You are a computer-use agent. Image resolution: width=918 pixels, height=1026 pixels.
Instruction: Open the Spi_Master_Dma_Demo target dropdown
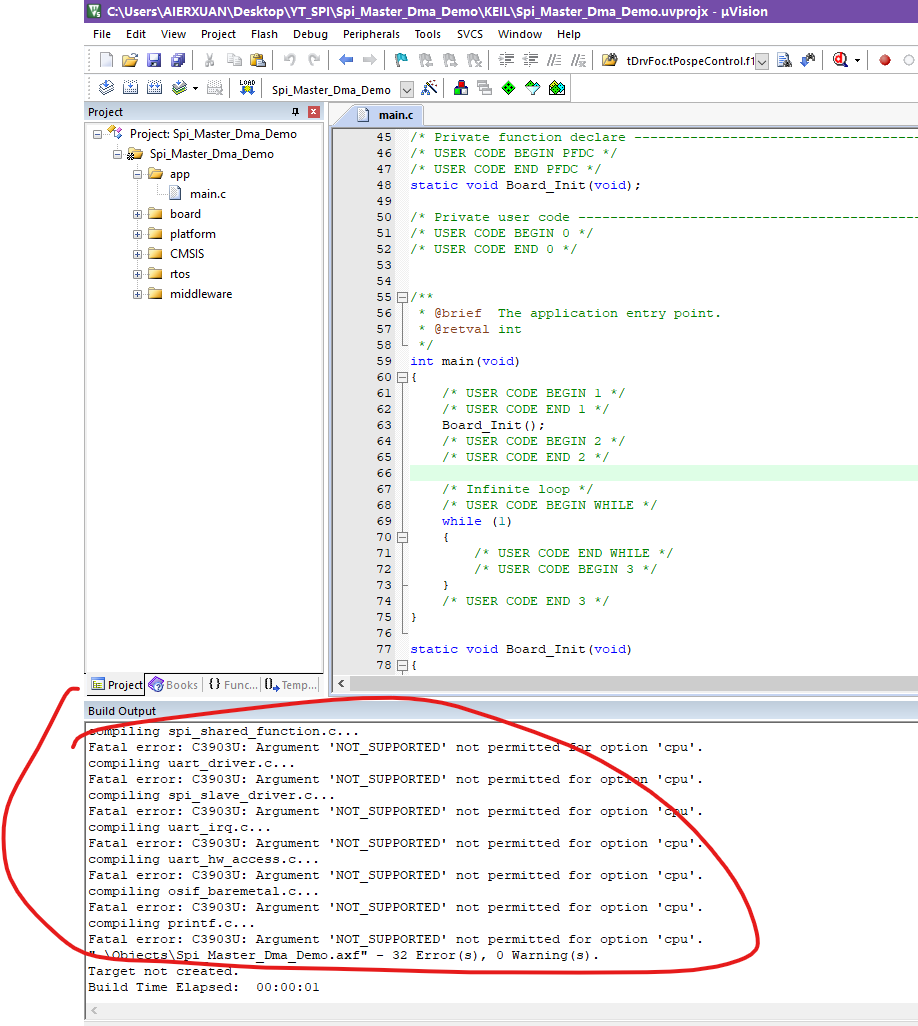click(407, 90)
